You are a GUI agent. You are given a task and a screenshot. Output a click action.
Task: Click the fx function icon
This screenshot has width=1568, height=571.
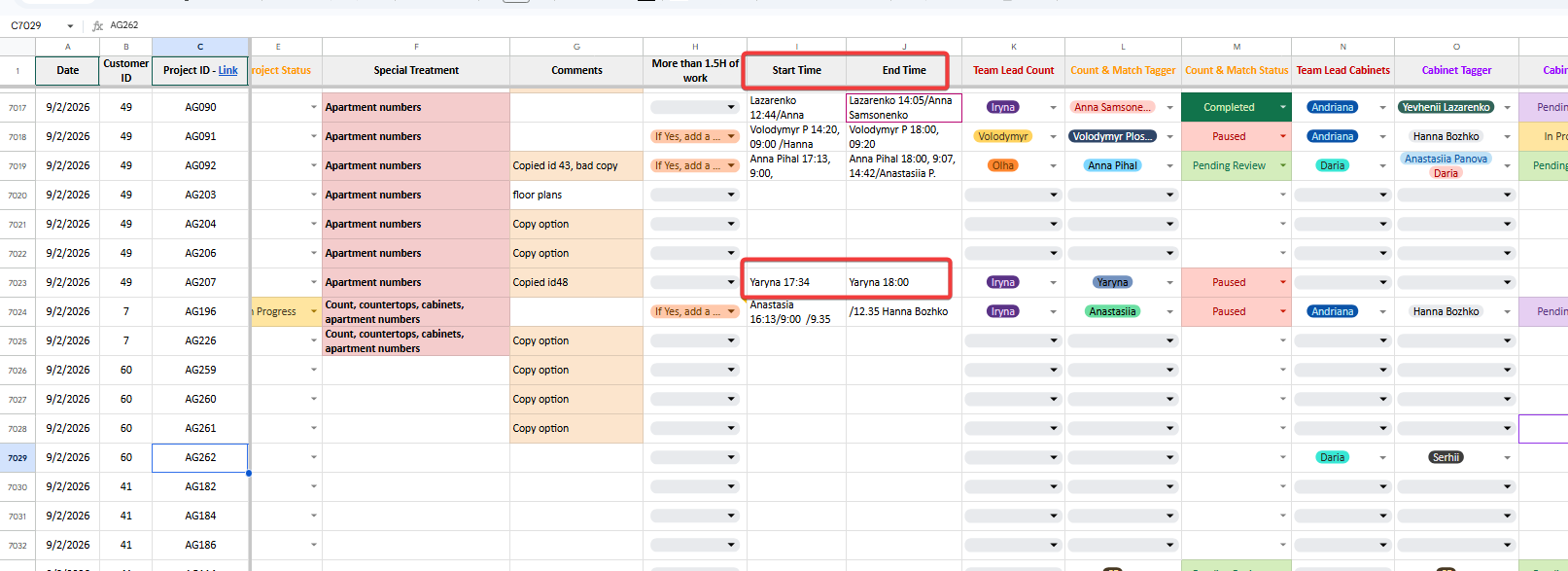coord(97,25)
